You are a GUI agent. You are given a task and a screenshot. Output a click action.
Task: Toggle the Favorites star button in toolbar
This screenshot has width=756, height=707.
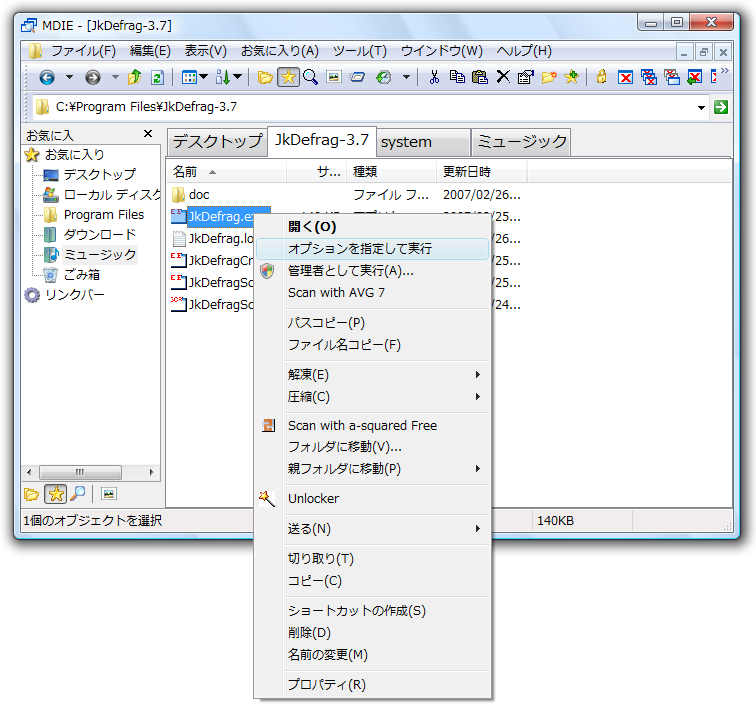tap(288, 77)
